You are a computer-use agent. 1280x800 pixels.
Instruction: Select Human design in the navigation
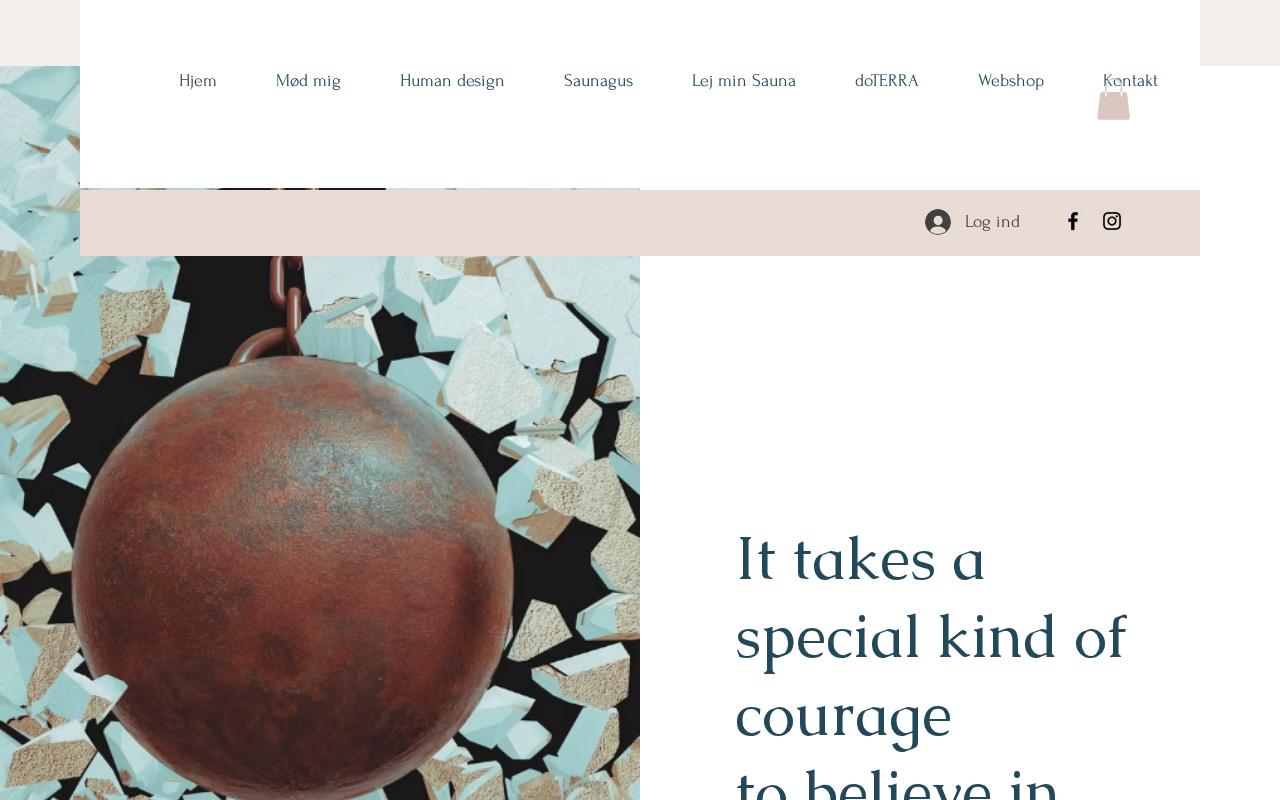[452, 81]
